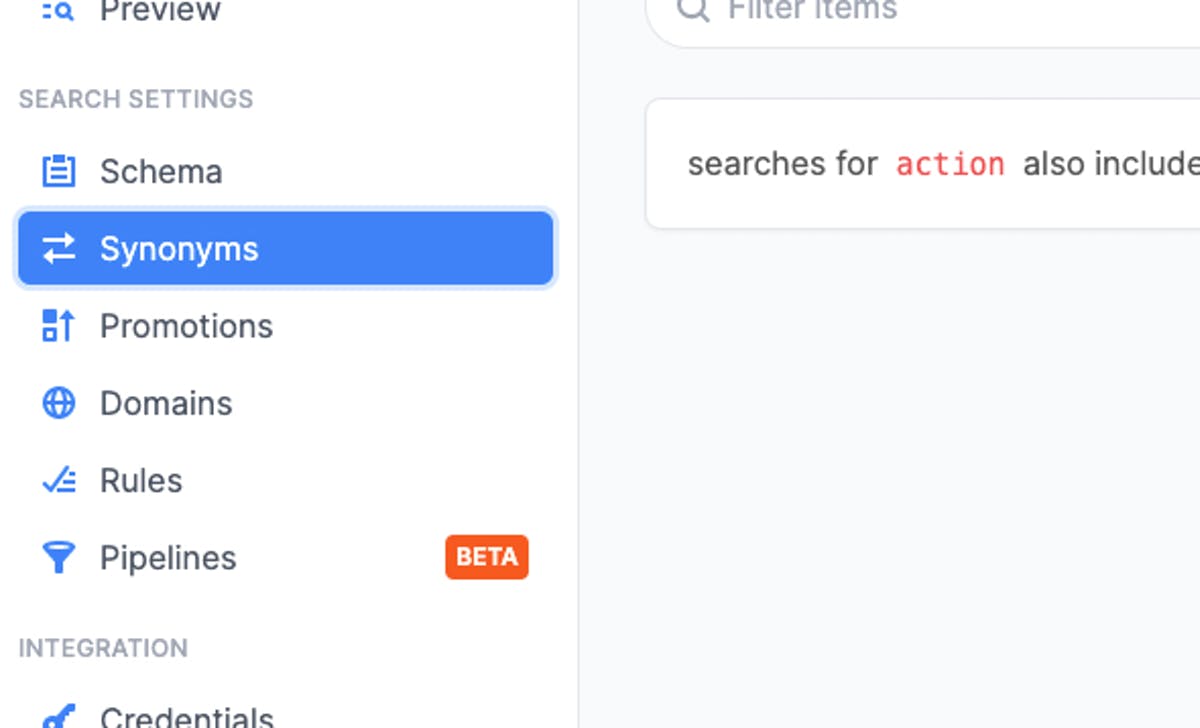Open the Domains section

coord(285,403)
